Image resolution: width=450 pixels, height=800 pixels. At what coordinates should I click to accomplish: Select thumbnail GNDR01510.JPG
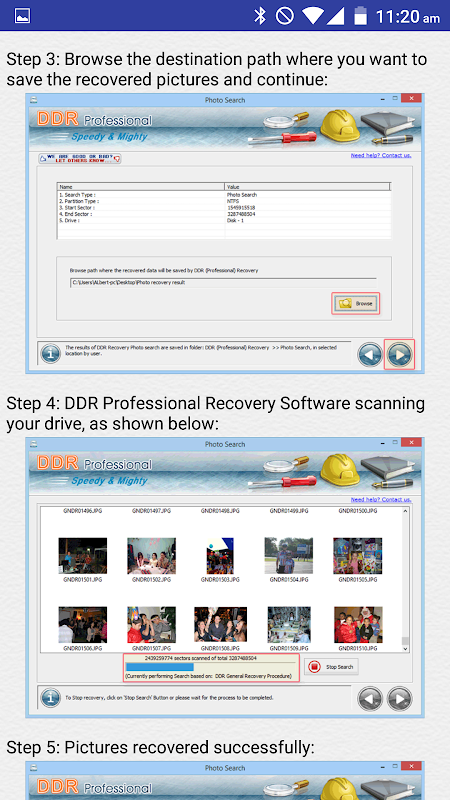pos(358,624)
